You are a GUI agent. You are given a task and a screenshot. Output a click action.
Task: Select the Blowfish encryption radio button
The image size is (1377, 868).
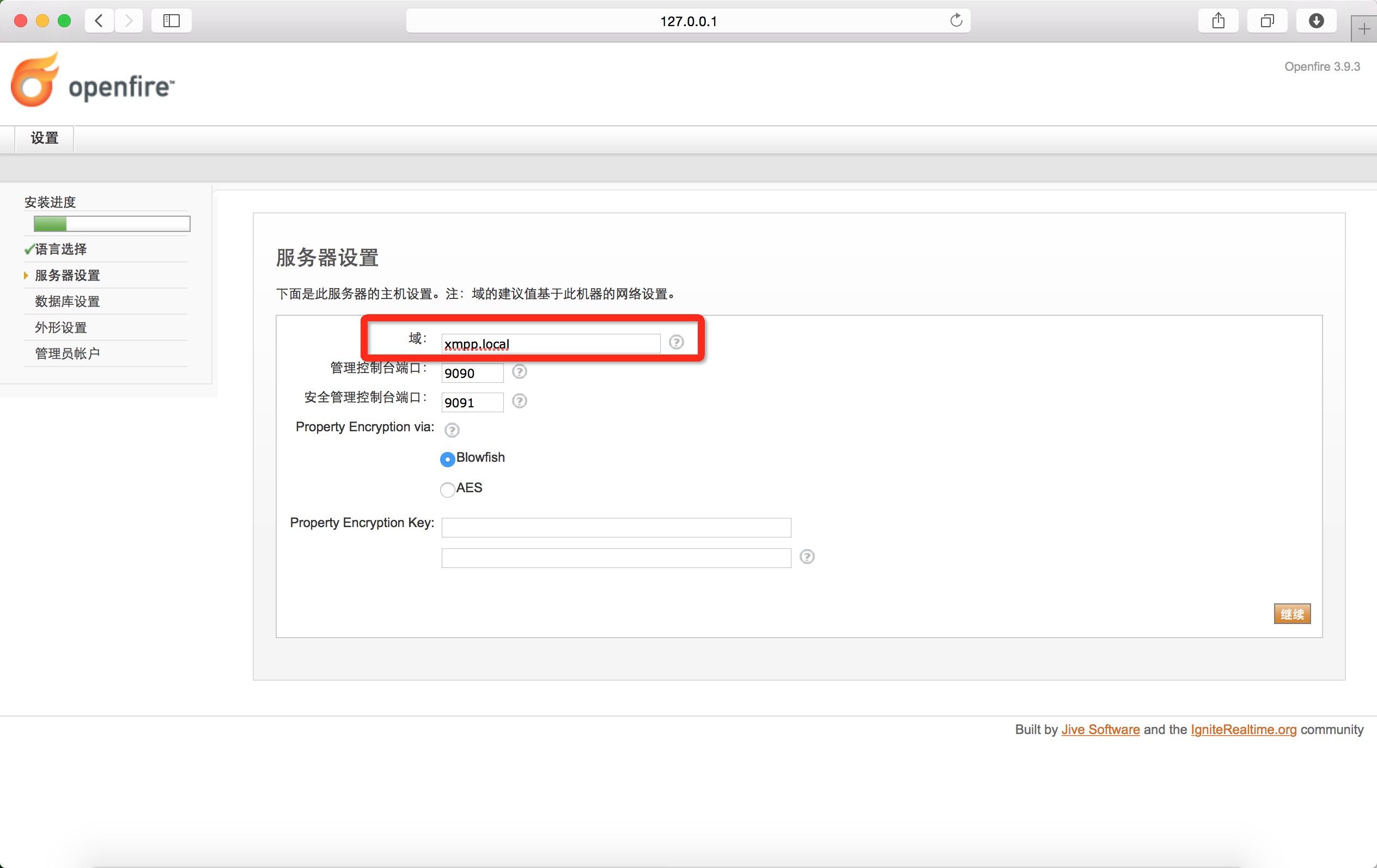tap(447, 459)
